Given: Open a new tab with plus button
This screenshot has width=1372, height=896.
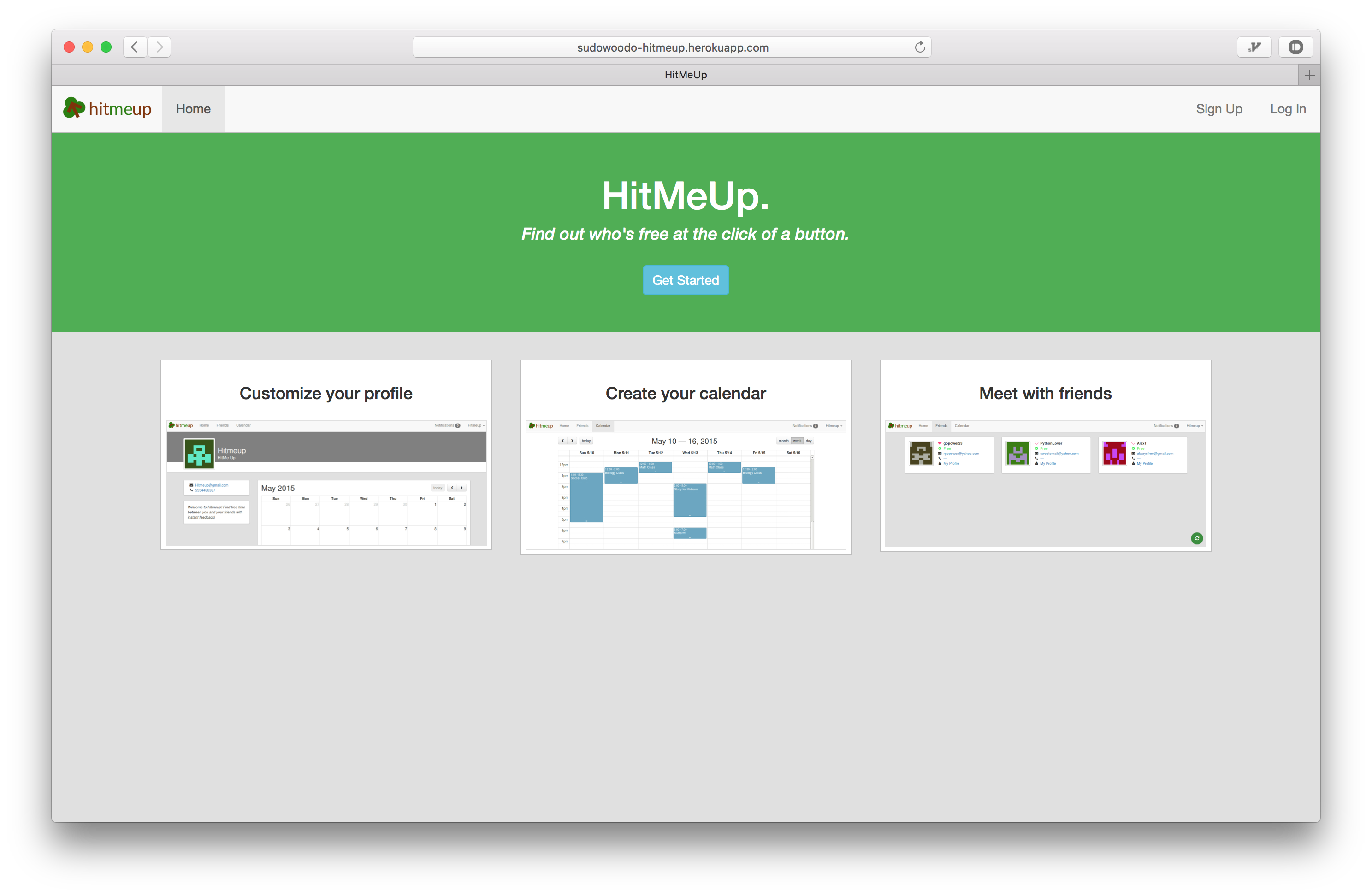Looking at the screenshot, I should [x=1309, y=75].
